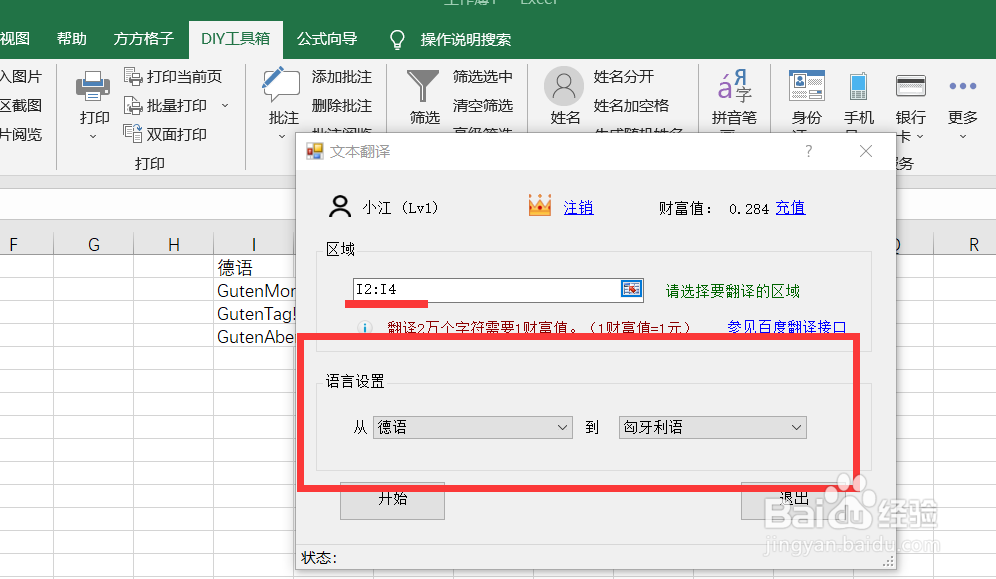This screenshot has height=579, width=996.
Task: Switch to the DIY工具箱 ribbon tab
Action: [x=235, y=39]
